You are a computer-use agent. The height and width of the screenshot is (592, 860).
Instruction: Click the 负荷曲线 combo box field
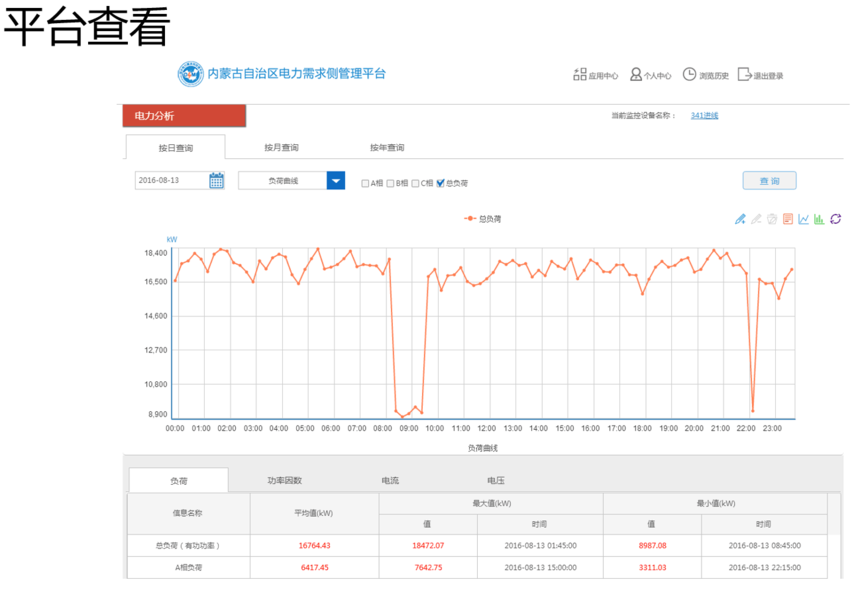click(282, 181)
